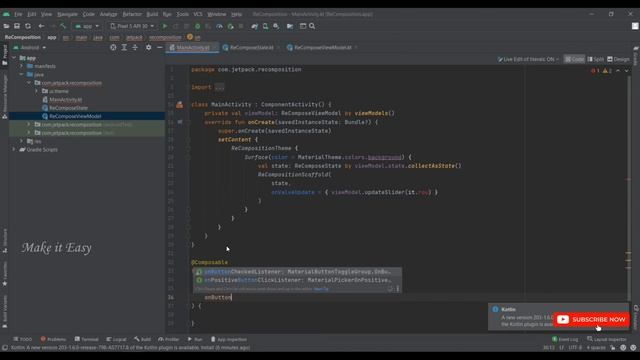This screenshot has width=640, height=360.
Task: Switch editor to Design view
Action: pyautogui.click(x=618, y=59)
